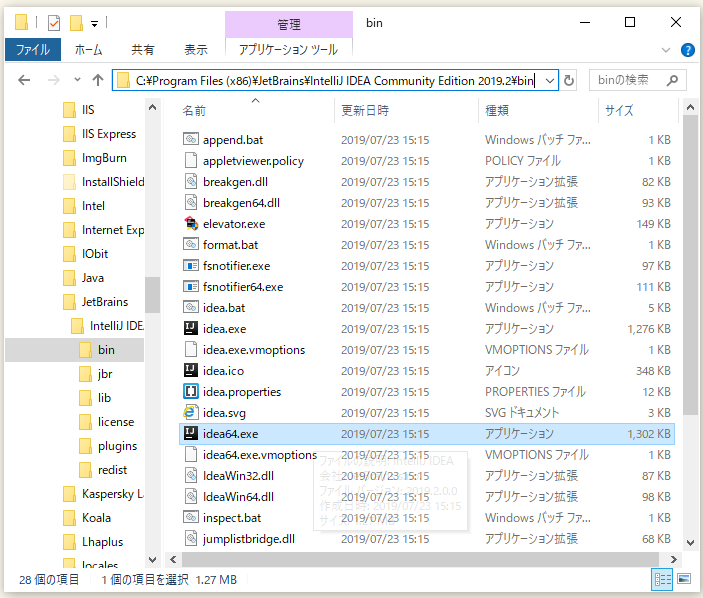Click the idea64.exe application icon

coord(191,433)
